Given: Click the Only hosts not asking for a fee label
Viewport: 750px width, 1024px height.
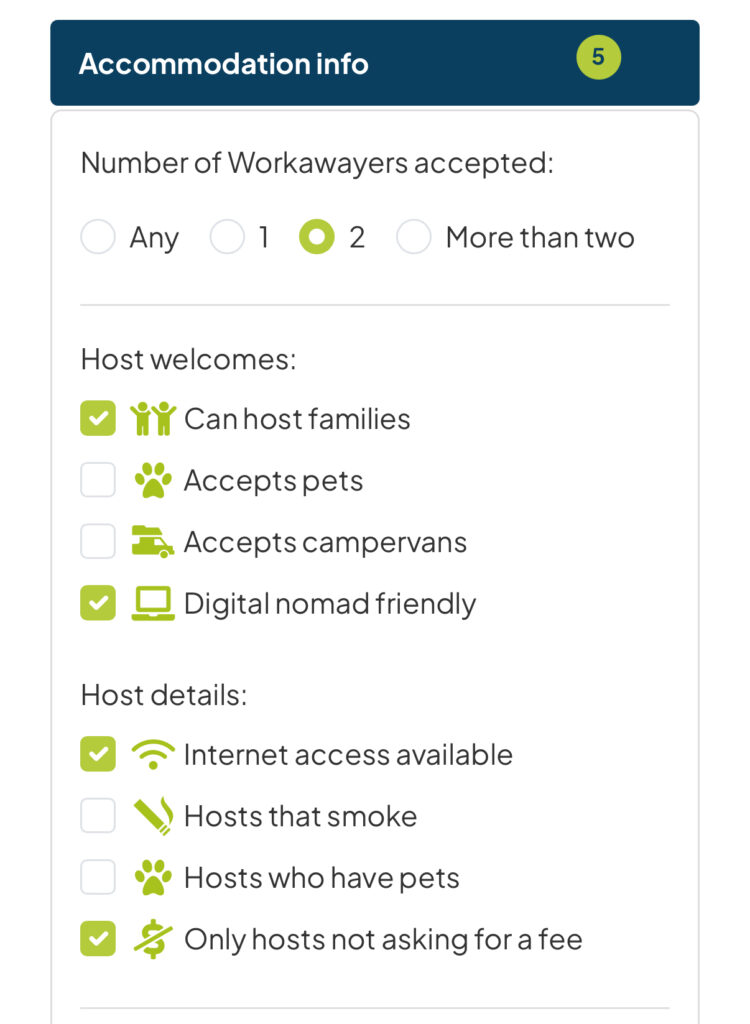Looking at the screenshot, I should (x=383, y=940).
